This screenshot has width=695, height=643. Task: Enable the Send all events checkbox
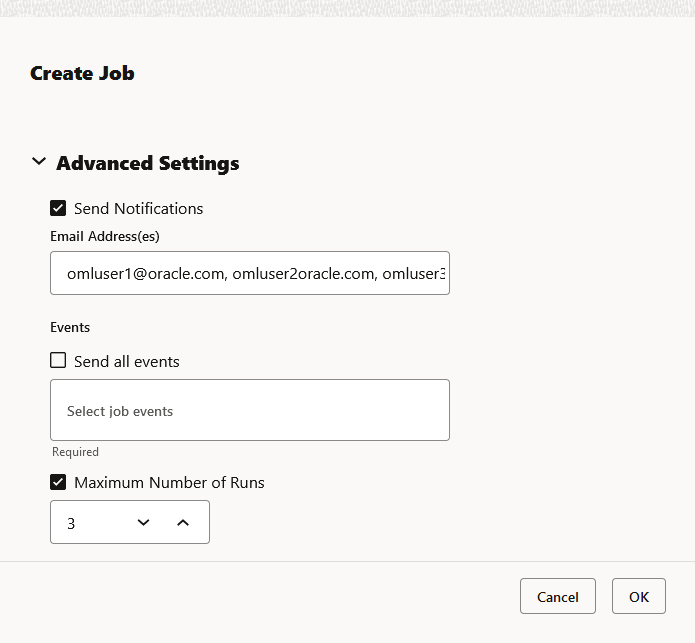click(58, 361)
